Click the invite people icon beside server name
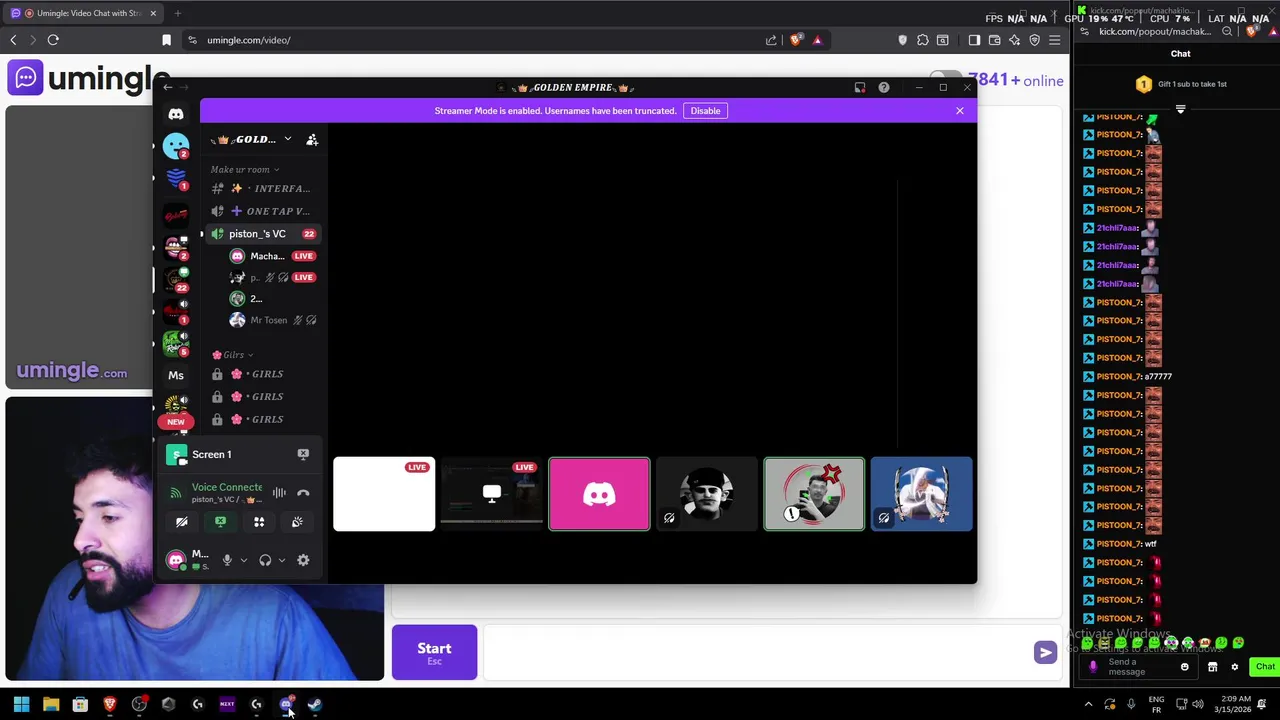The height and width of the screenshot is (720, 1280). 312,140
